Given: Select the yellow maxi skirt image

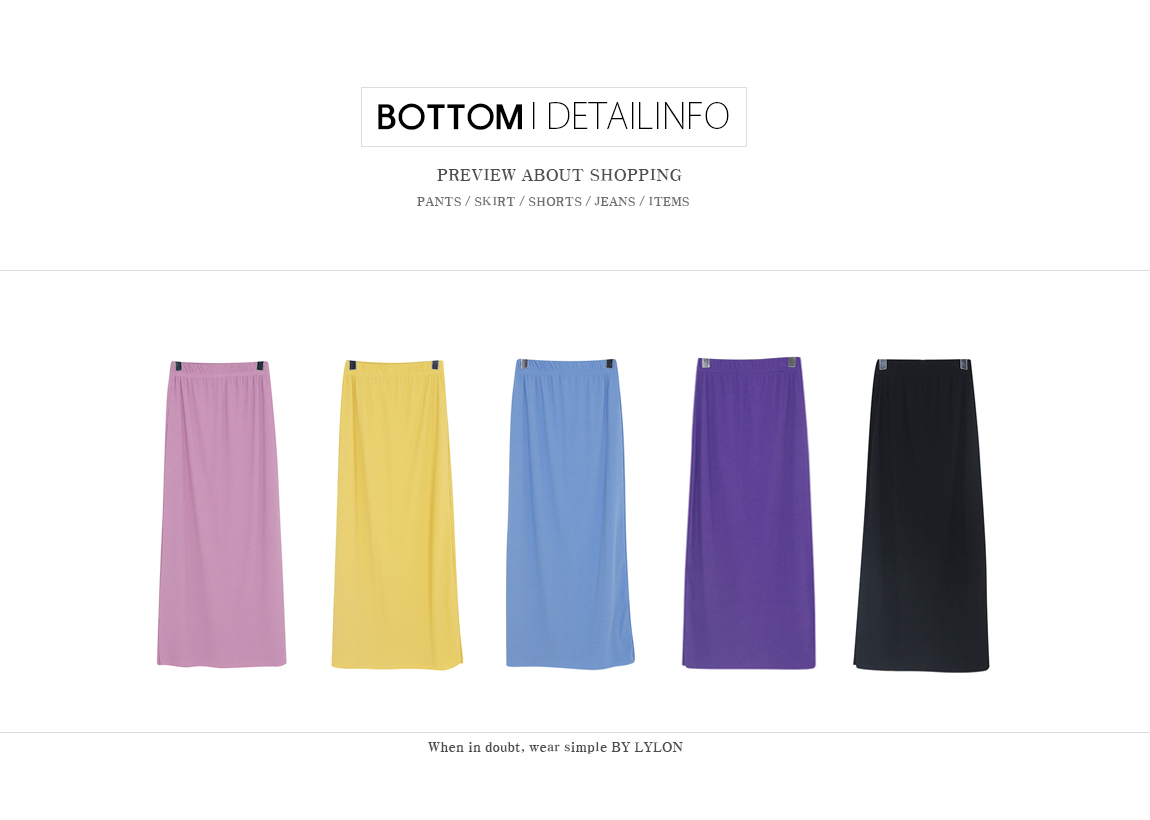Looking at the screenshot, I should click(x=397, y=514).
